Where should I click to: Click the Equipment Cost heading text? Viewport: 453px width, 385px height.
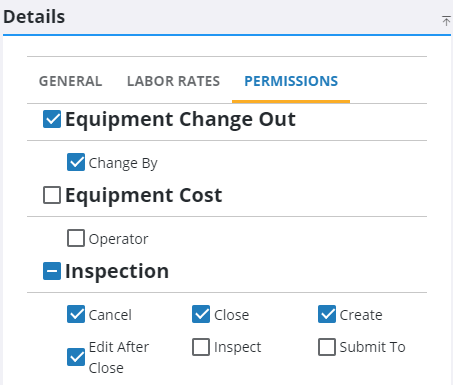point(144,195)
